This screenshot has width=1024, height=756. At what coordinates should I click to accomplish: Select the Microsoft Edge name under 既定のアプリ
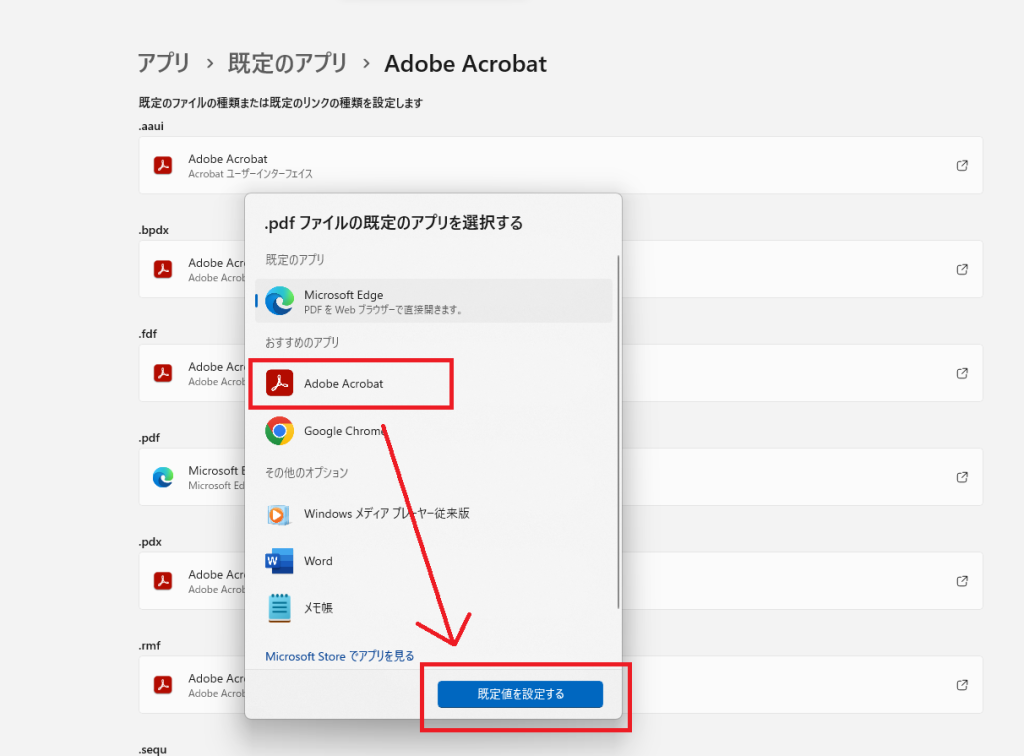tap(344, 295)
